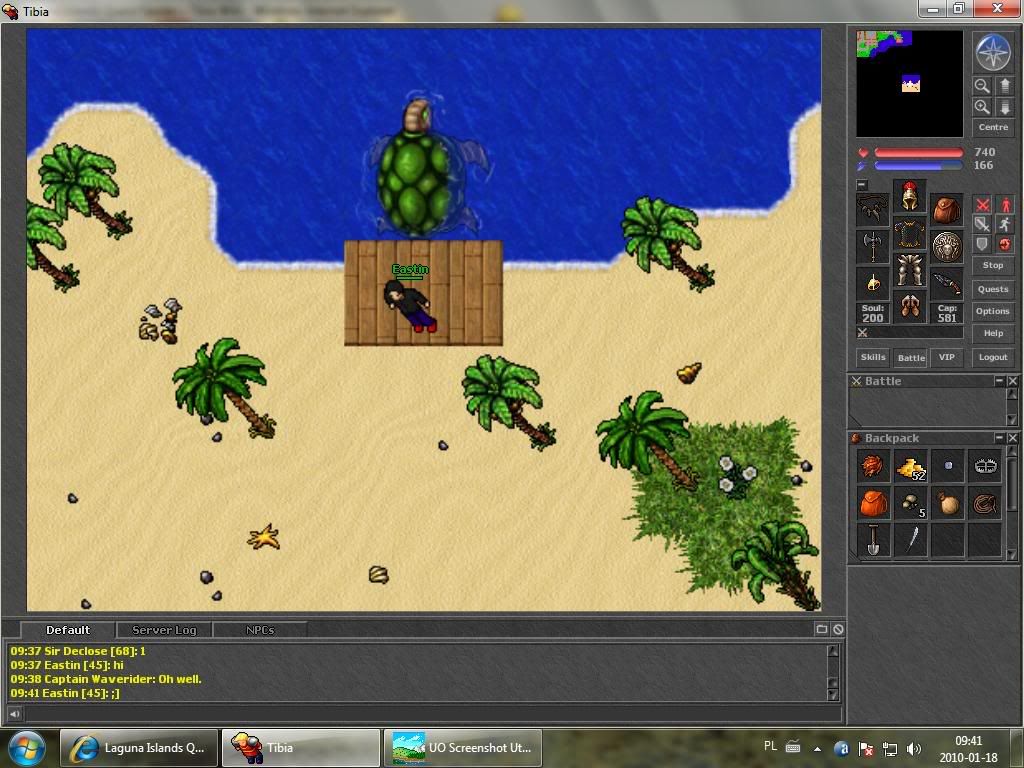Image resolution: width=1024 pixels, height=768 pixels.
Task: Click the blue mana bar
Action: [919, 166]
